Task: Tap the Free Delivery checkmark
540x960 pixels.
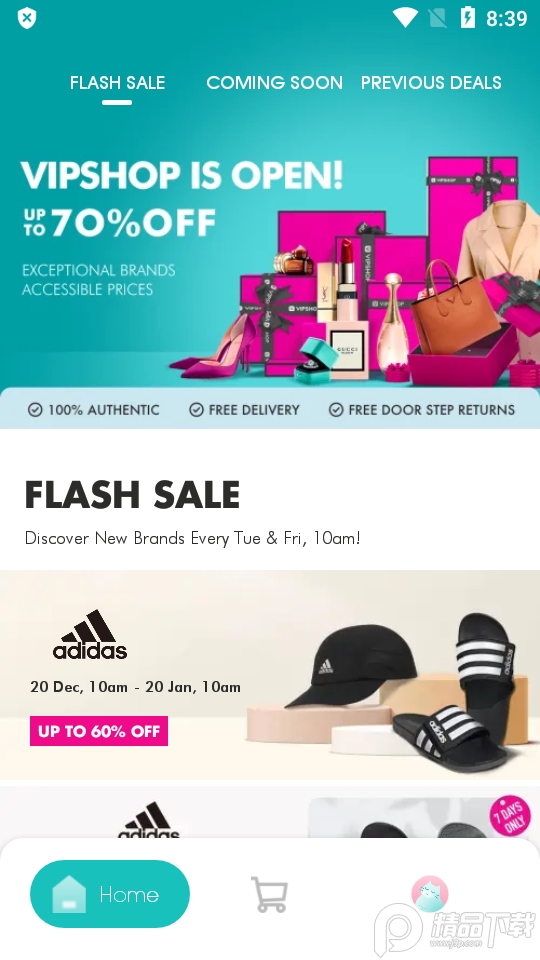Action: click(196, 410)
